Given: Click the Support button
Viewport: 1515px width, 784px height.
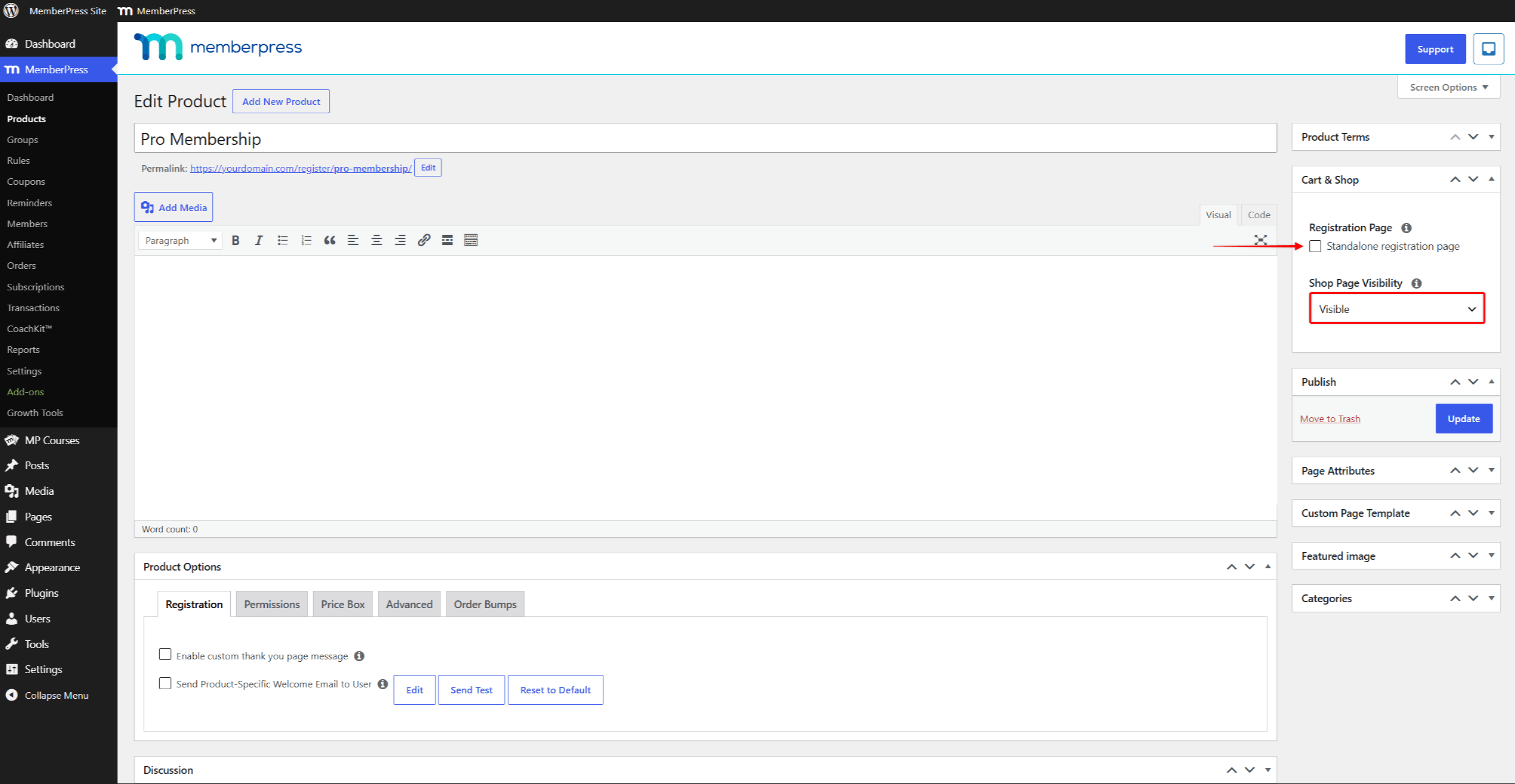Looking at the screenshot, I should tap(1435, 49).
